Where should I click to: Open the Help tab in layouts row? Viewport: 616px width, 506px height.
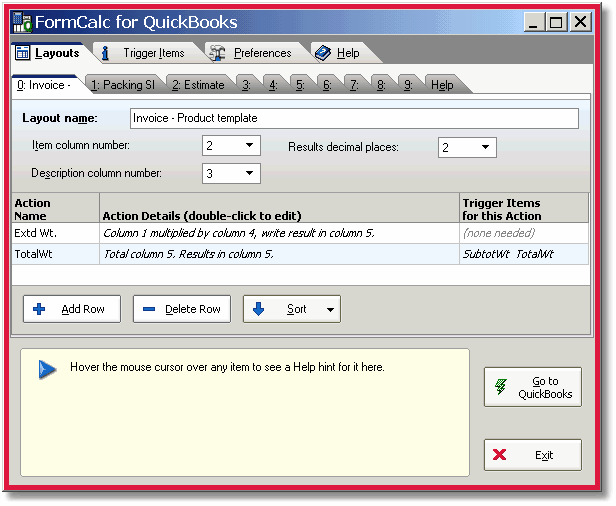coord(442,85)
